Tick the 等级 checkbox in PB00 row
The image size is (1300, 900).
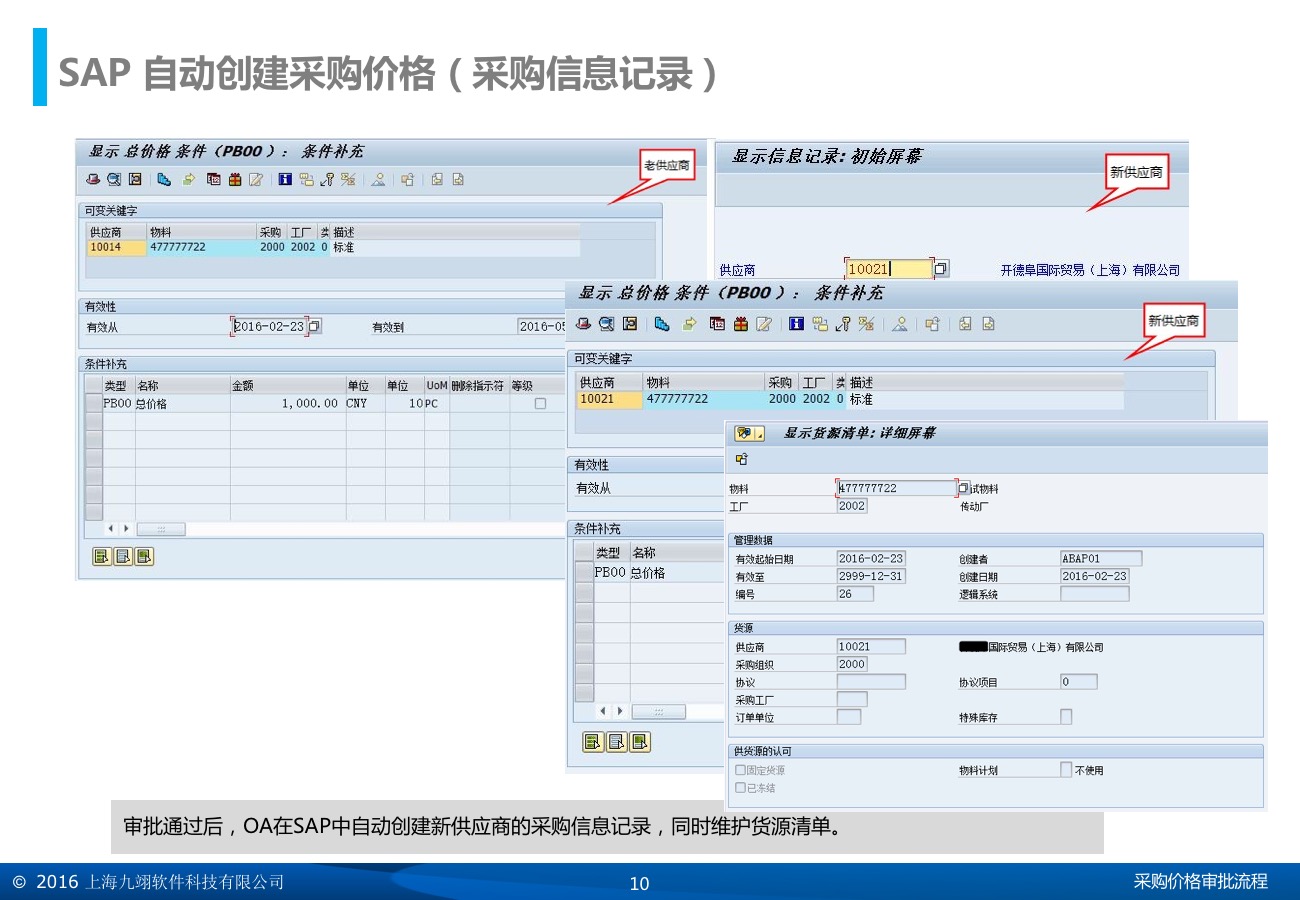point(540,404)
